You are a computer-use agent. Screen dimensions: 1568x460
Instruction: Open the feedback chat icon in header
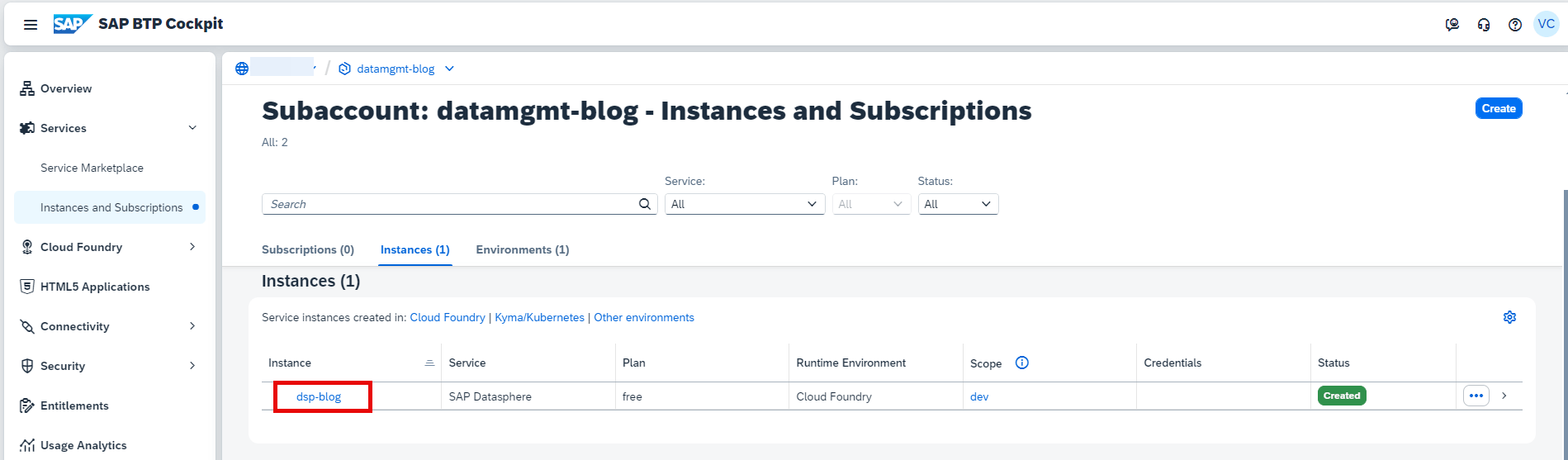click(x=1452, y=25)
